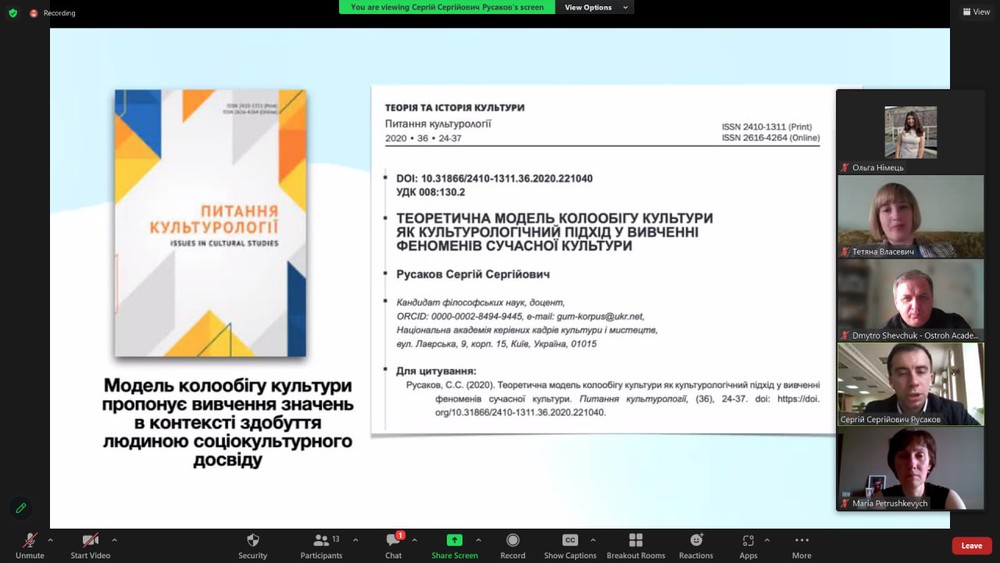This screenshot has height=563, width=1000.
Task: Open the Chat panel
Action: 393,541
